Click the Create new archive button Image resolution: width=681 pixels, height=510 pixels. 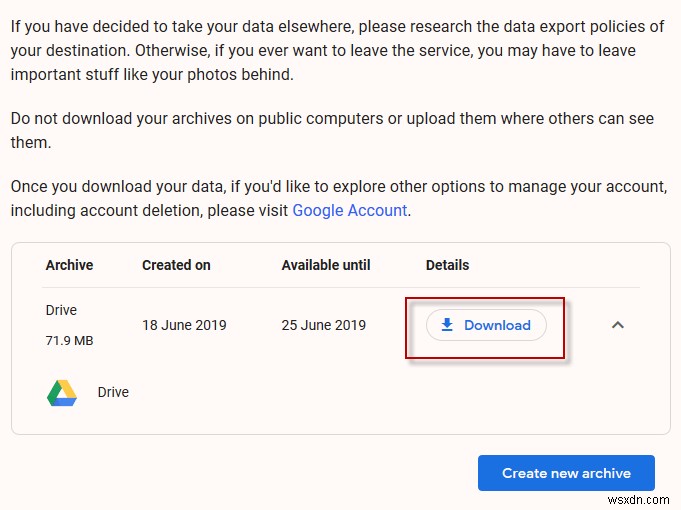tap(566, 473)
